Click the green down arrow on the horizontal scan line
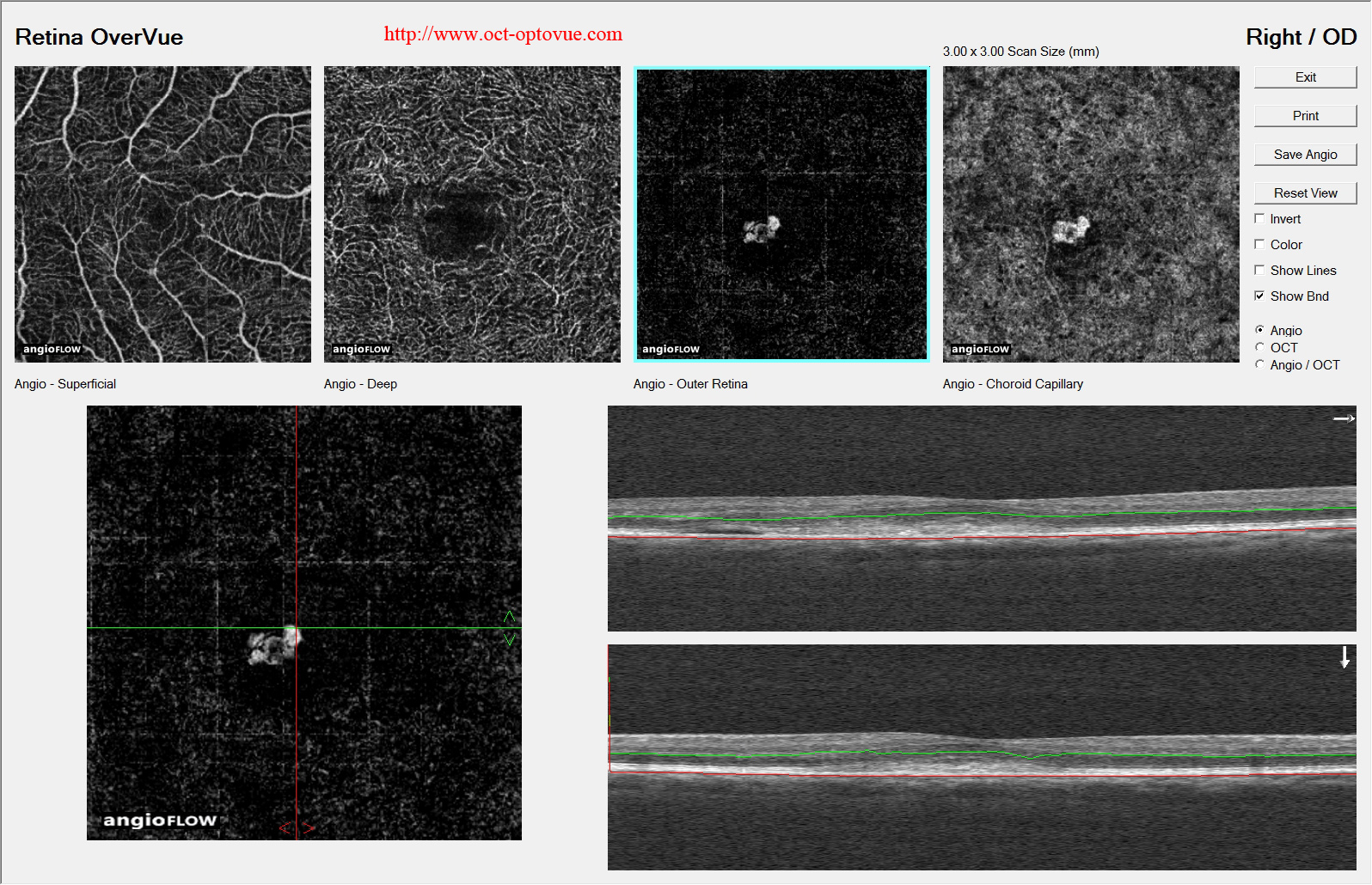The width and height of the screenshot is (1372, 885). click(x=509, y=639)
